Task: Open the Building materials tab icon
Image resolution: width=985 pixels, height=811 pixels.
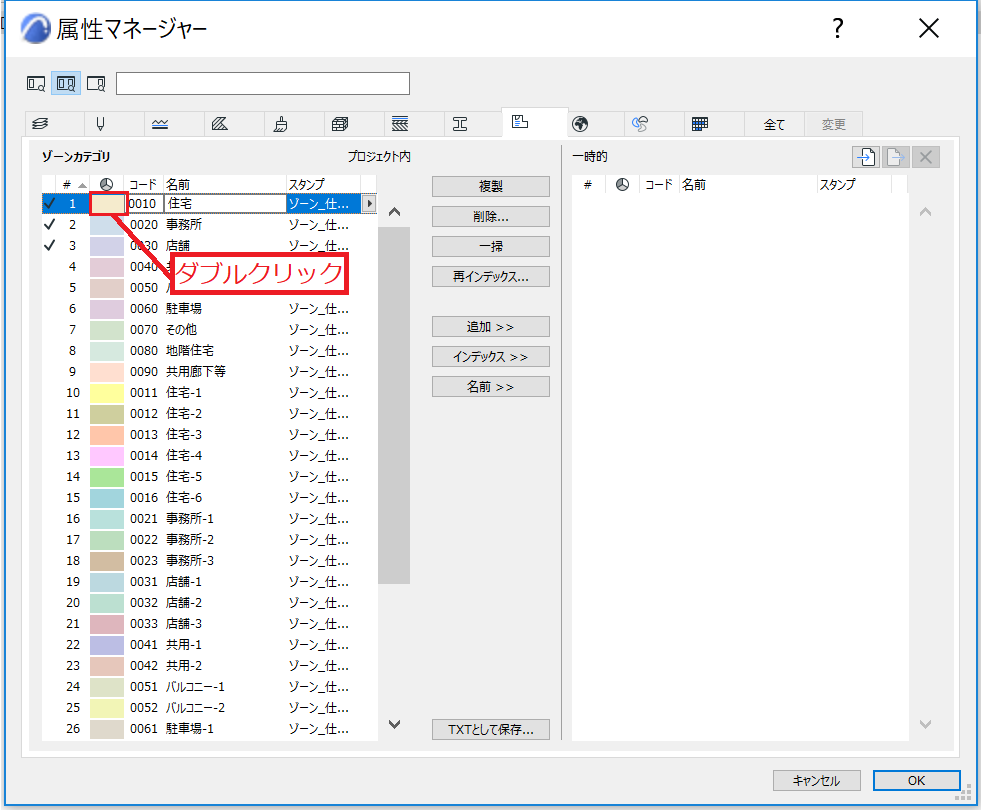Action: tap(340, 124)
